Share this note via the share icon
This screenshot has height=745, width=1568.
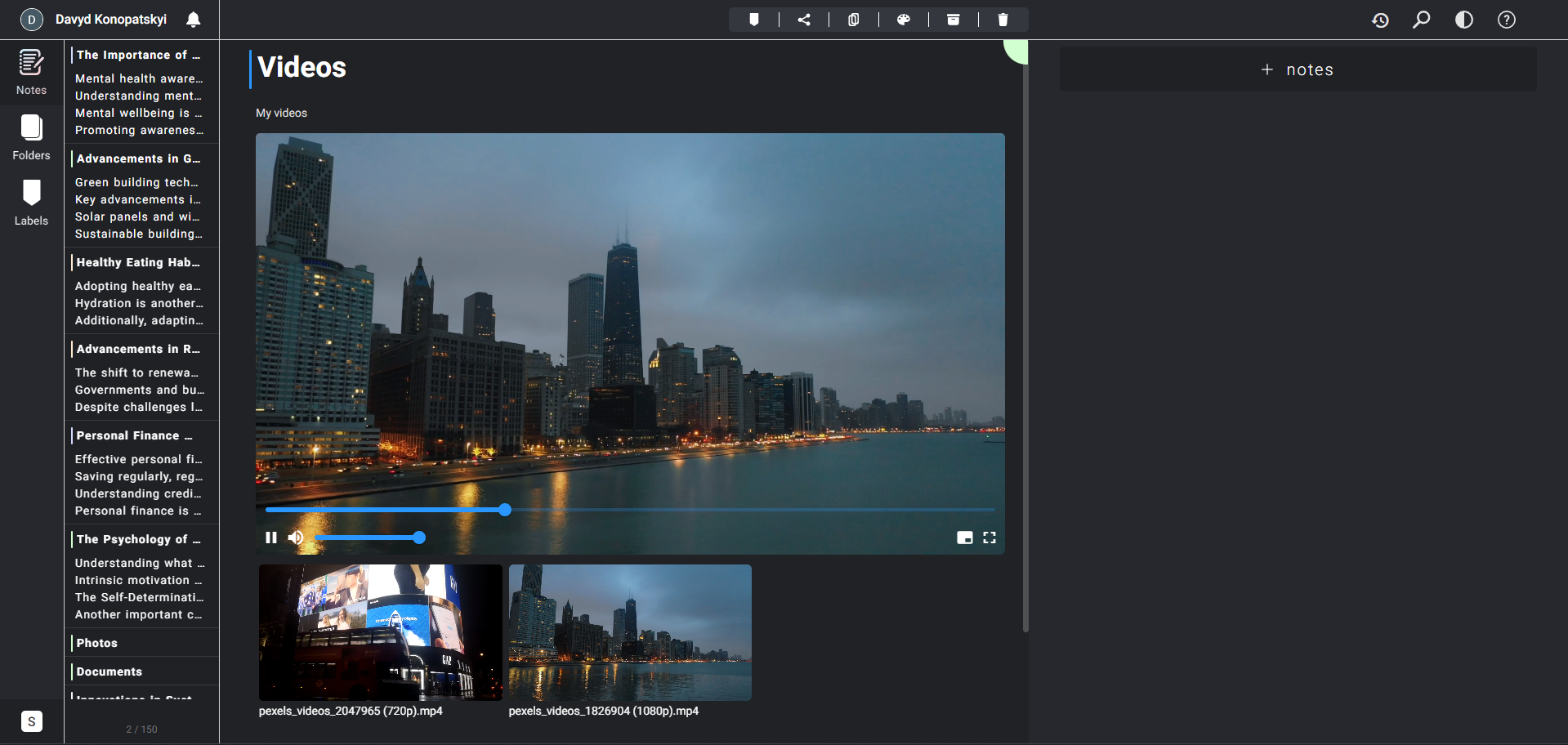[804, 20]
